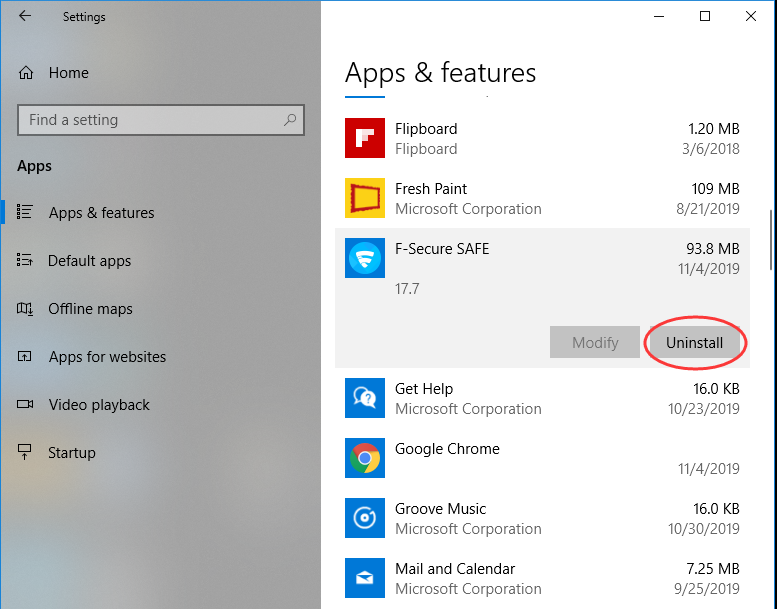Click the Home house icon
The image size is (777, 609).
(26, 73)
